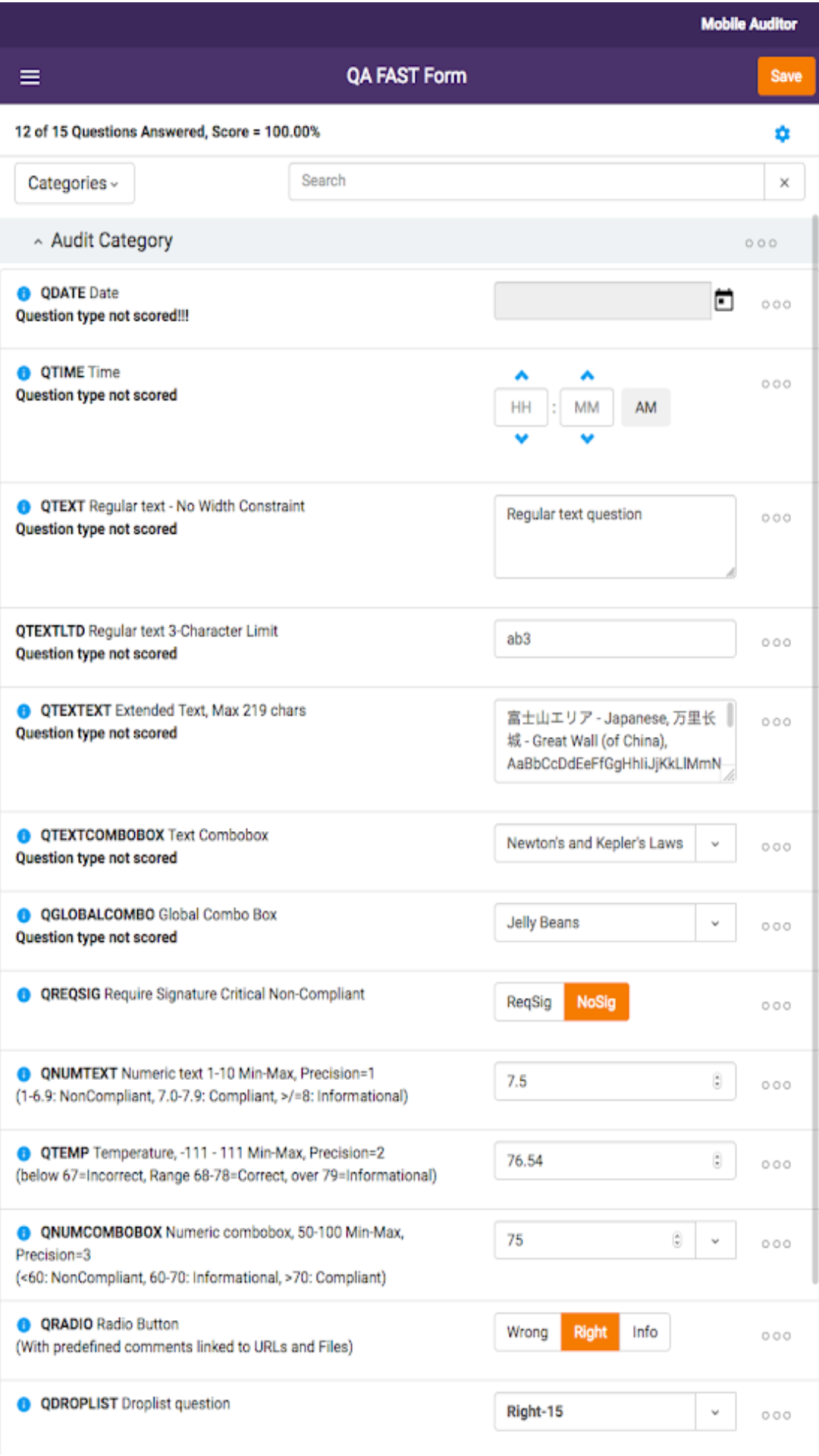The height and width of the screenshot is (1456, 819).
Task: Select the ReqSig option
Action: pos(529,1002)
